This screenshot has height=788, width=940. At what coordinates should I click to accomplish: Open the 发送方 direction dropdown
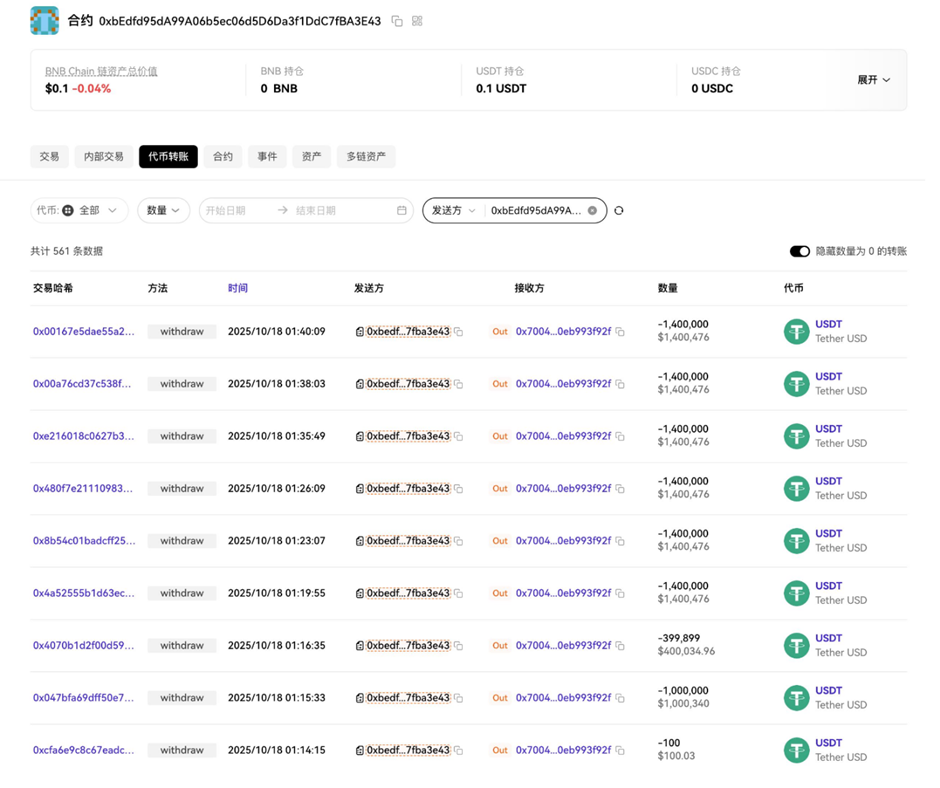453,211
